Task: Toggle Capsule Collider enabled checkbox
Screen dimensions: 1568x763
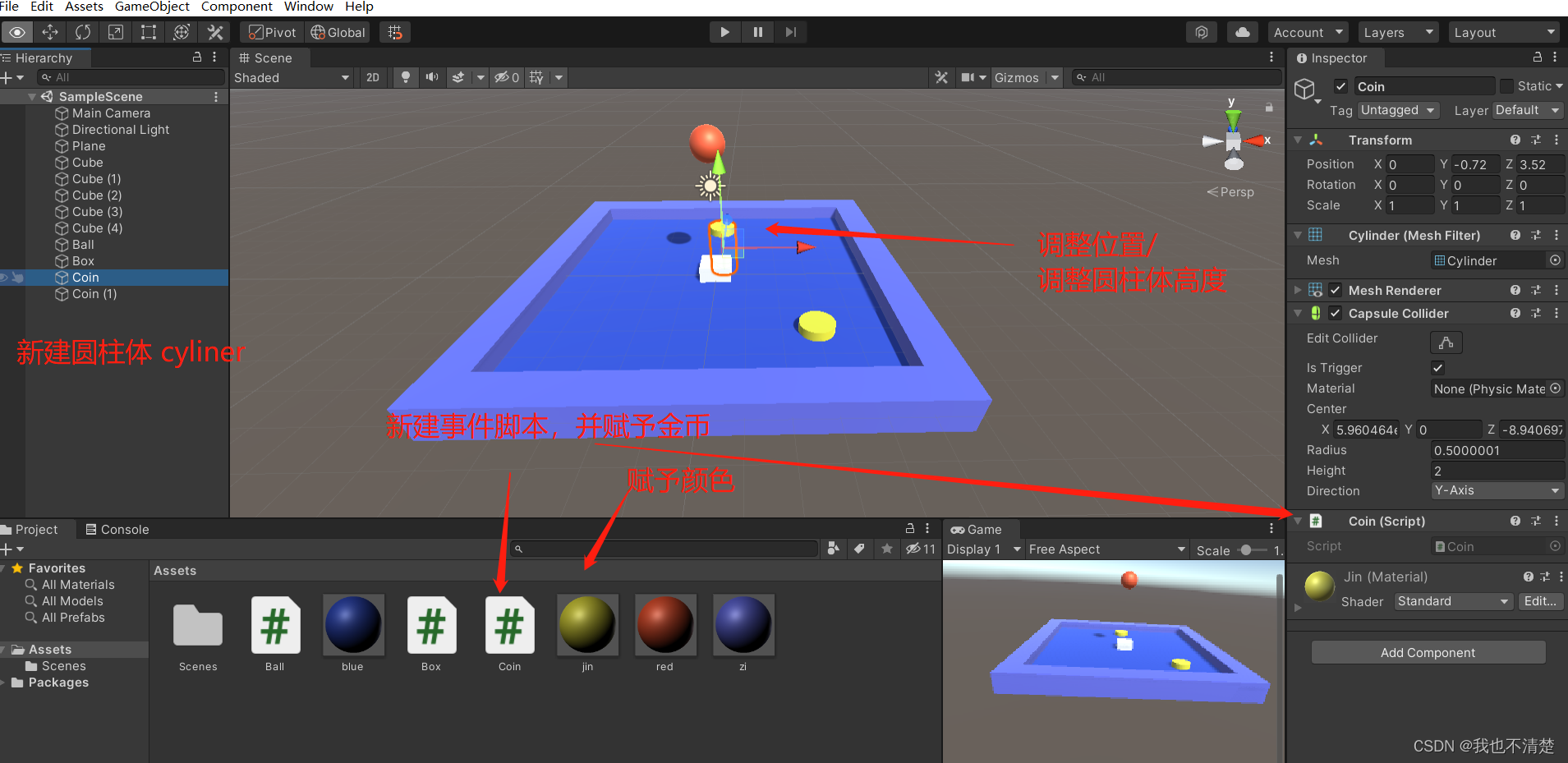Action: [1336, 313]
